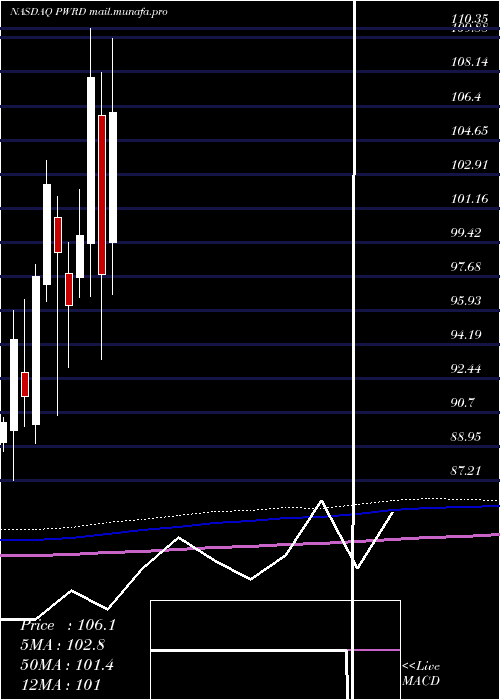Click the tallest red candlestick body
The height and width of the screenshot is (700, 500).
tap(102, 195)
